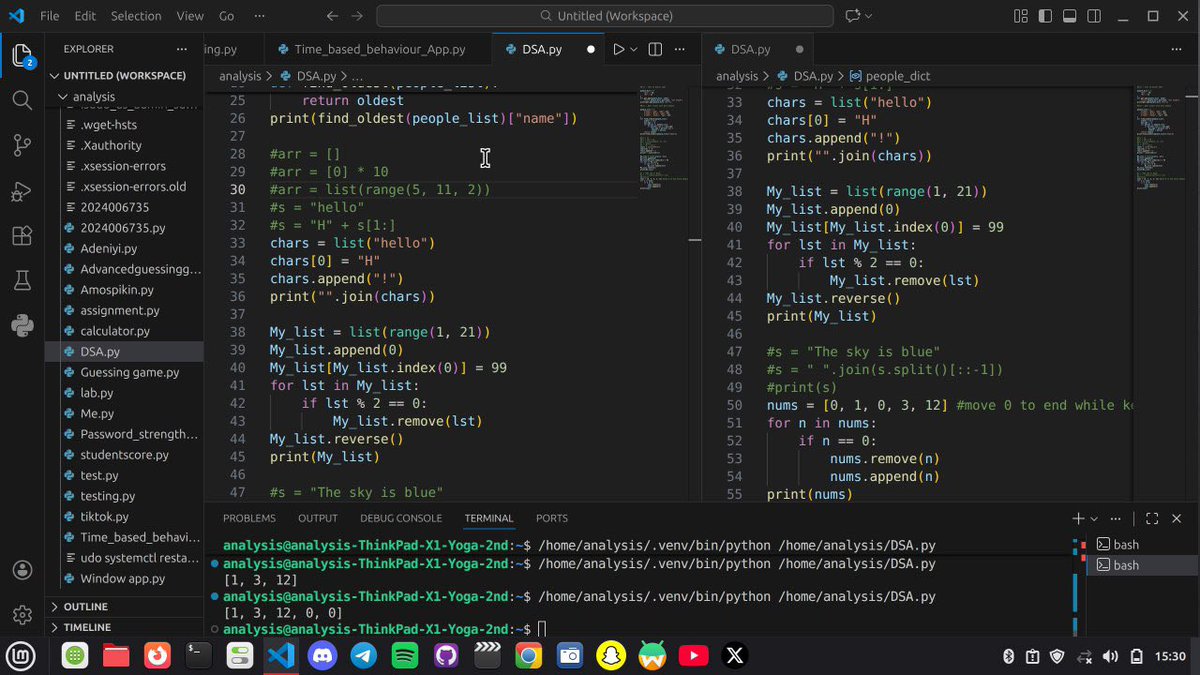Select the second bash terminal entry
Viewport: 1200px width, 675px height.
1139,565
